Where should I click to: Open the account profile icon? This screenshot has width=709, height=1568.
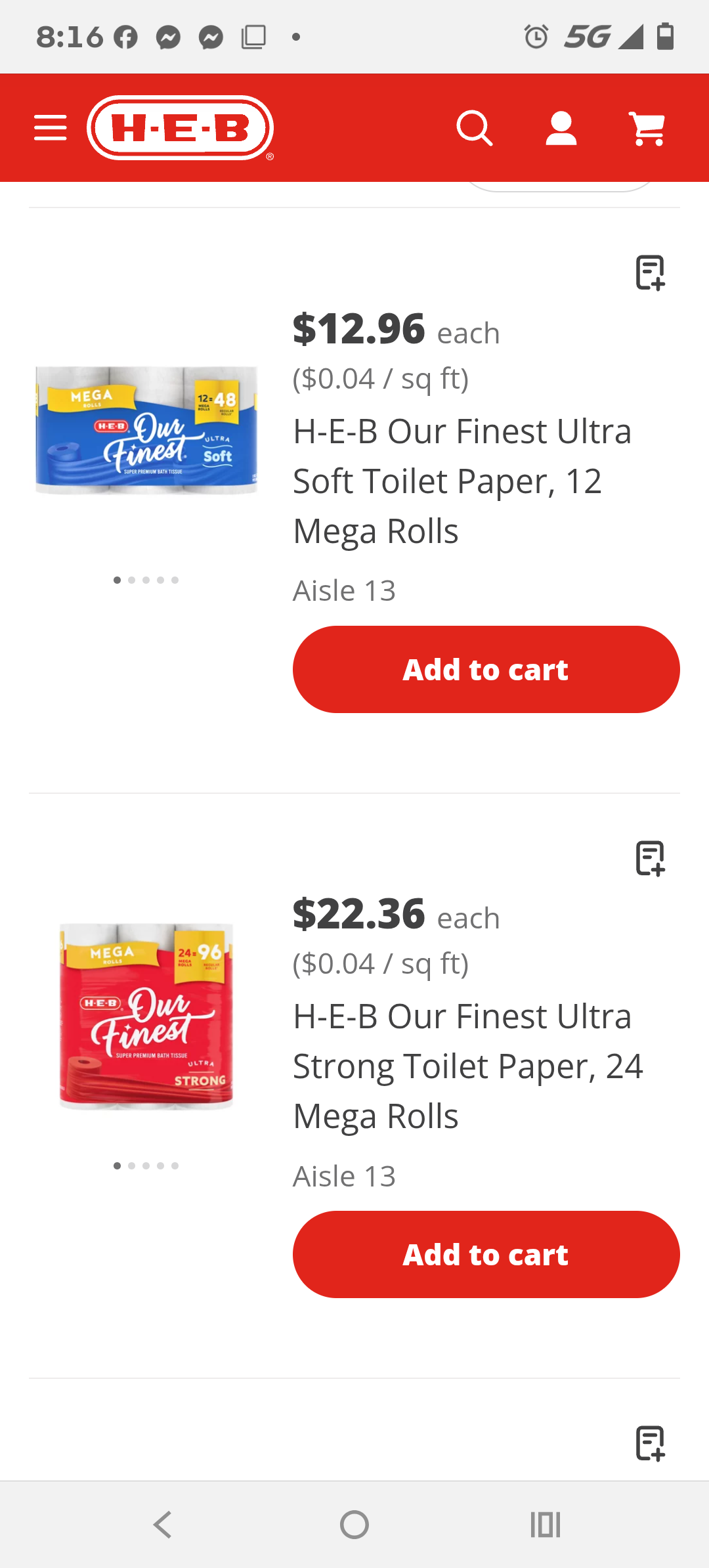coord(561,128)
